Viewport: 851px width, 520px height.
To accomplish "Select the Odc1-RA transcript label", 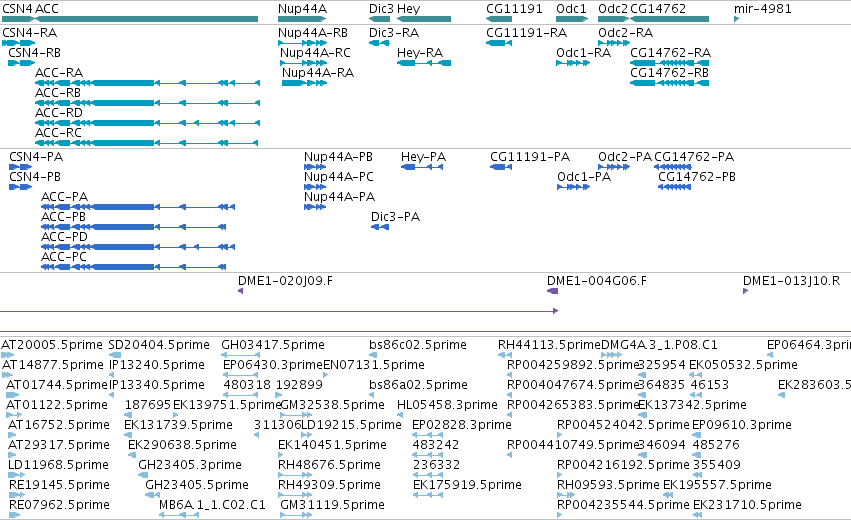I will coord(583,53).
